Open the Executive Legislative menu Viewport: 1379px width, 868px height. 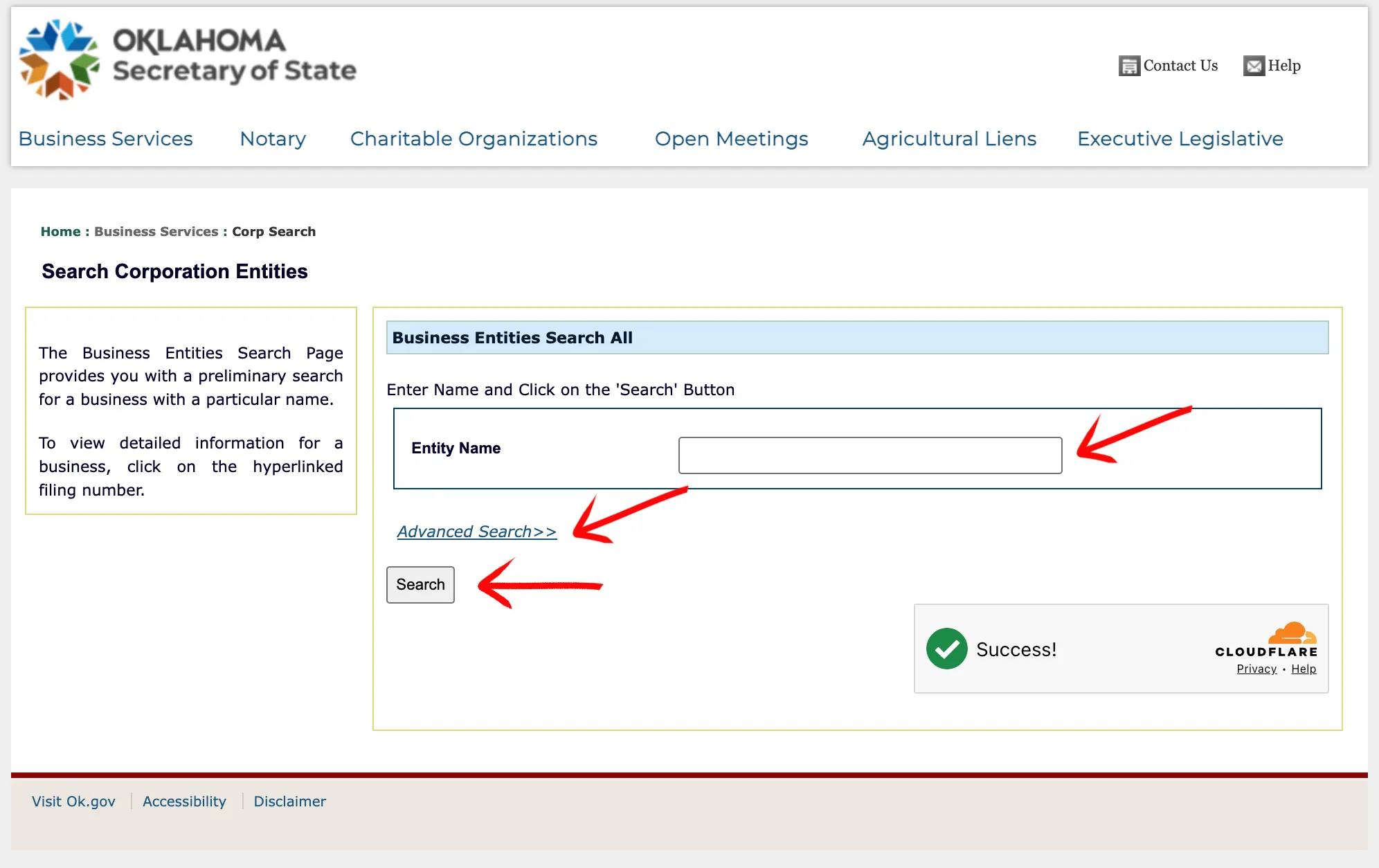pos(1180,138)
